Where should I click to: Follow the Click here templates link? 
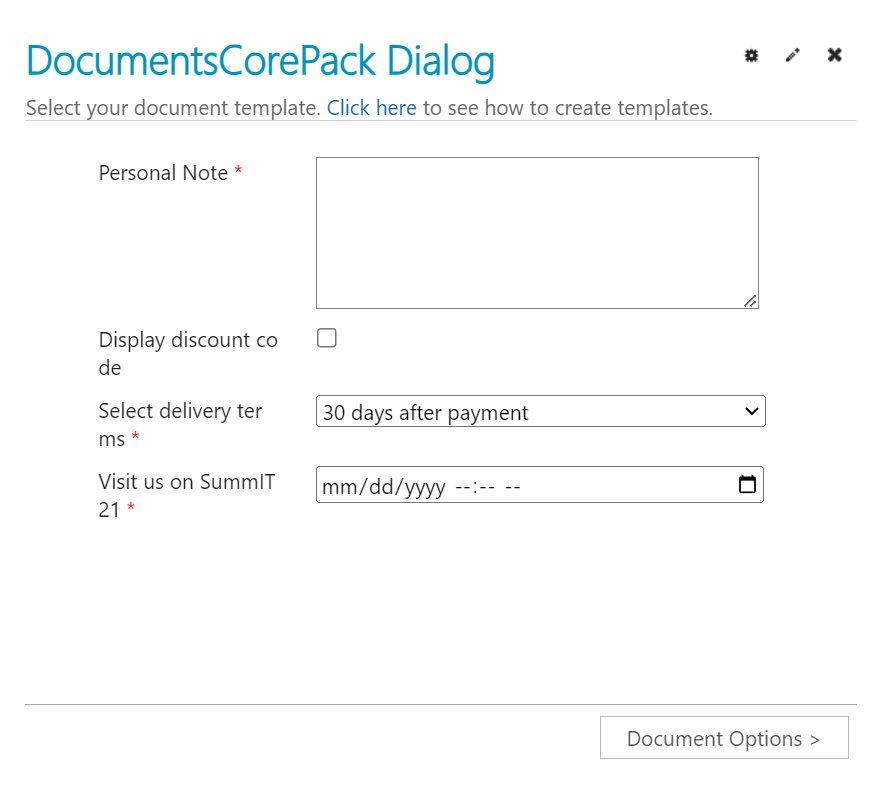[372, 108]
